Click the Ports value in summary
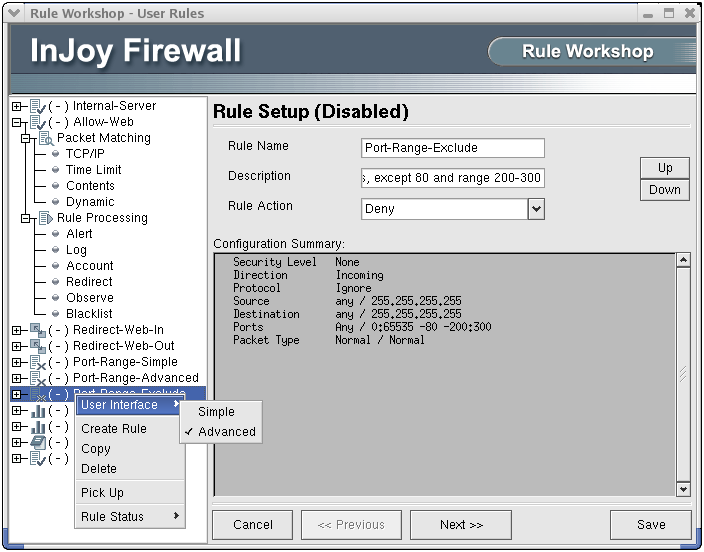The width and height of the screenshot is (704, 552). pos(413,327)
